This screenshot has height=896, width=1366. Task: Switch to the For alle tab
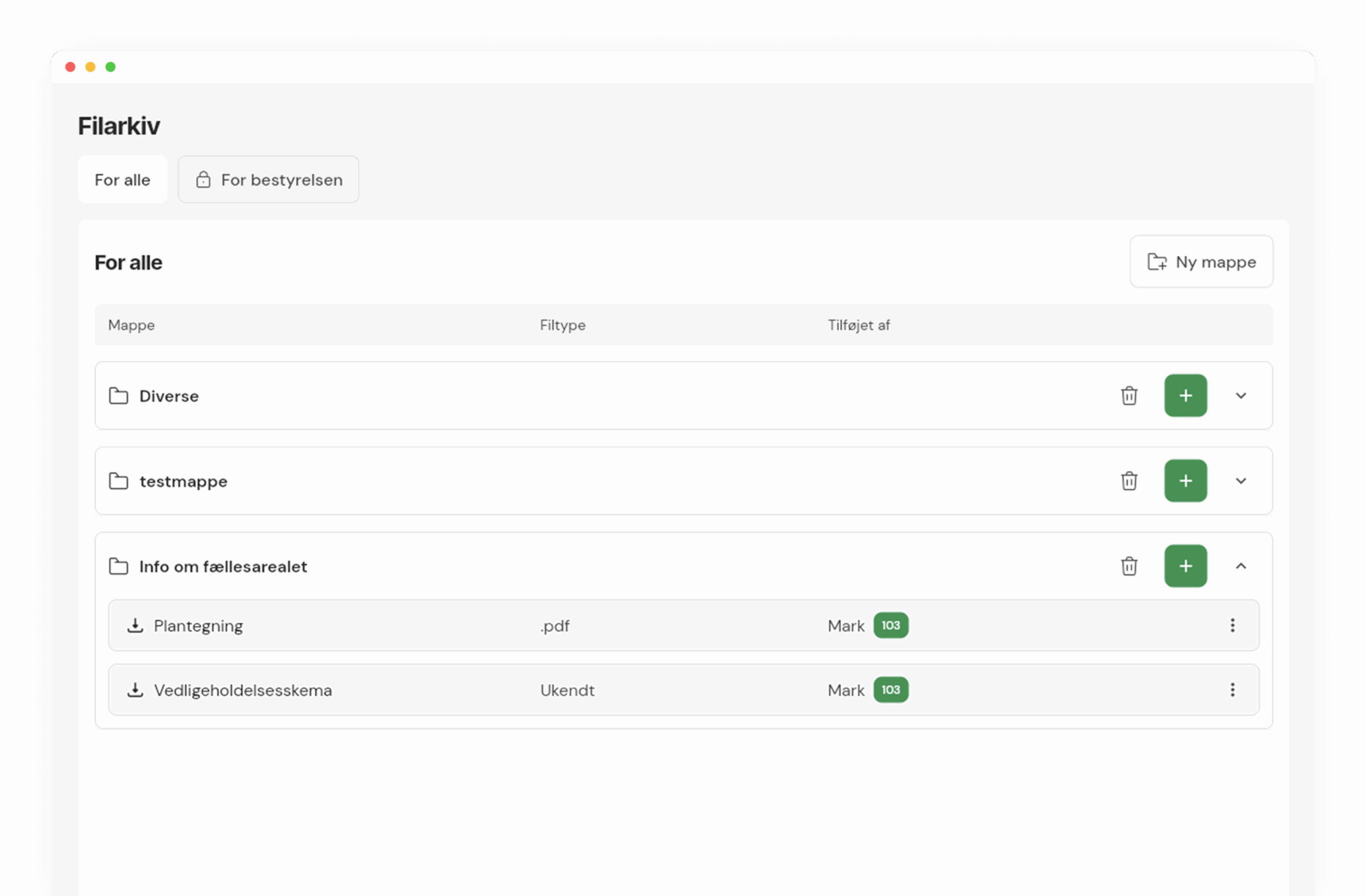click(x=122, y=179)
